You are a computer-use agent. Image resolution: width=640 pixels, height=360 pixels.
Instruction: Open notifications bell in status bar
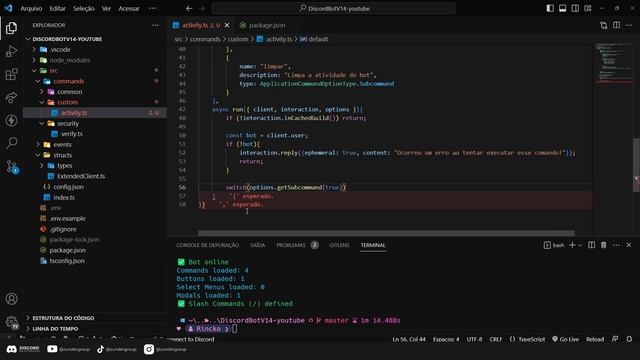click(629, 339)
